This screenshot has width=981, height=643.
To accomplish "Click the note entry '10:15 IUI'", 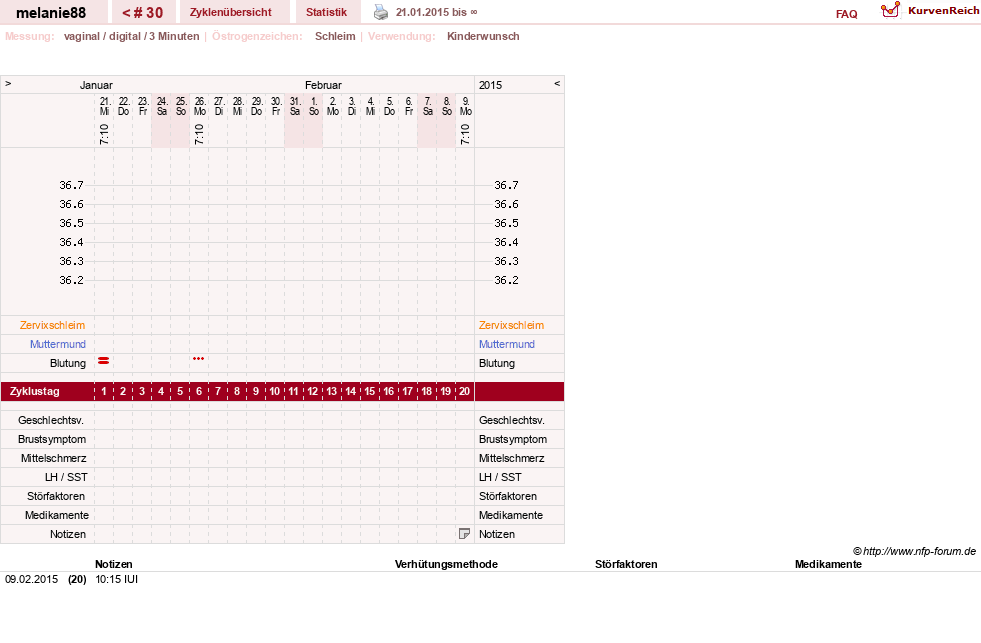I will [x=116, y=579].
